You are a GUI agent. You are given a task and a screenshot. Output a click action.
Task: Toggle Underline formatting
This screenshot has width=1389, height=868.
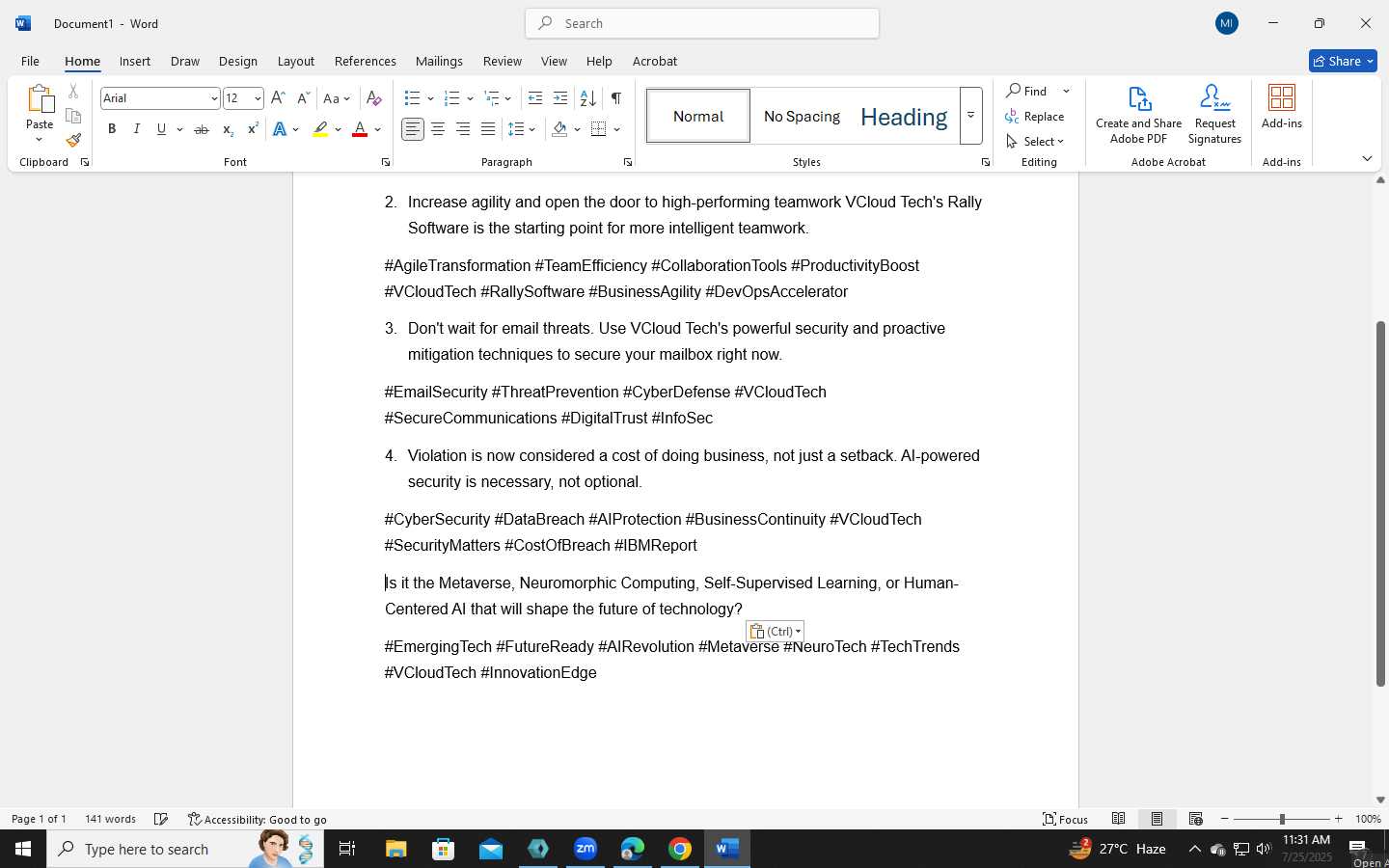162,129
